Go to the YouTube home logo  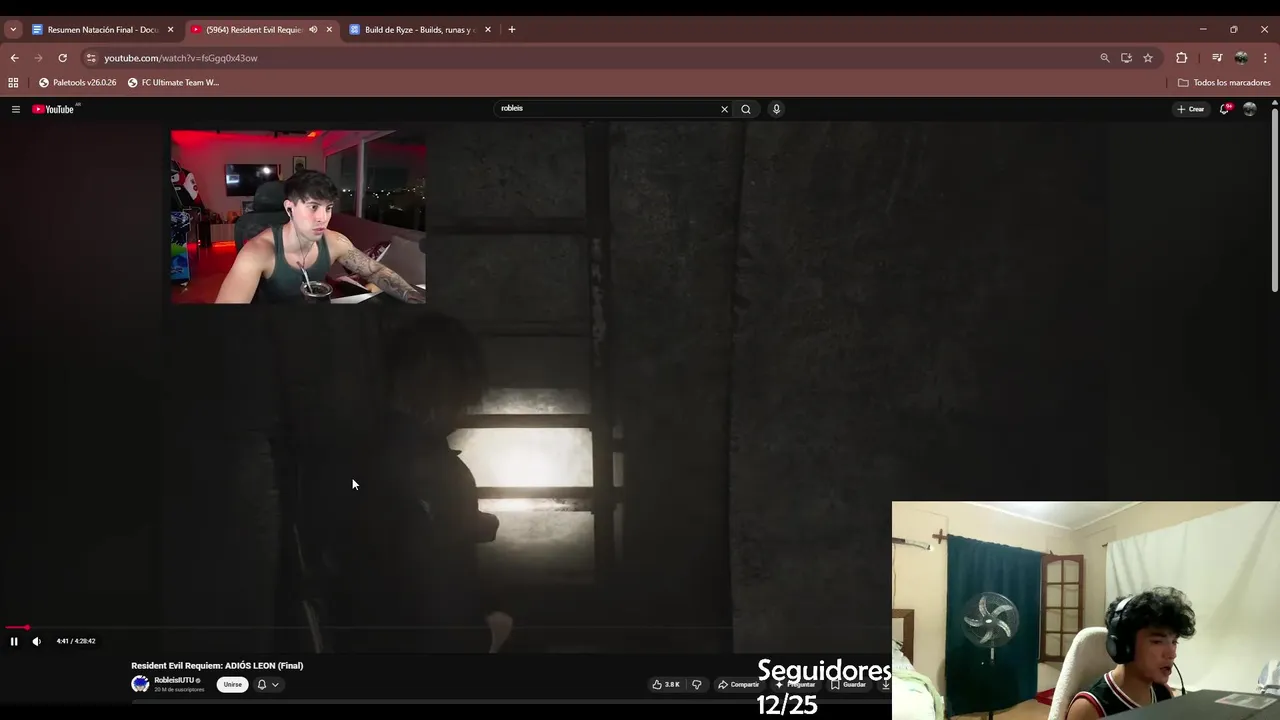(55, 109)
